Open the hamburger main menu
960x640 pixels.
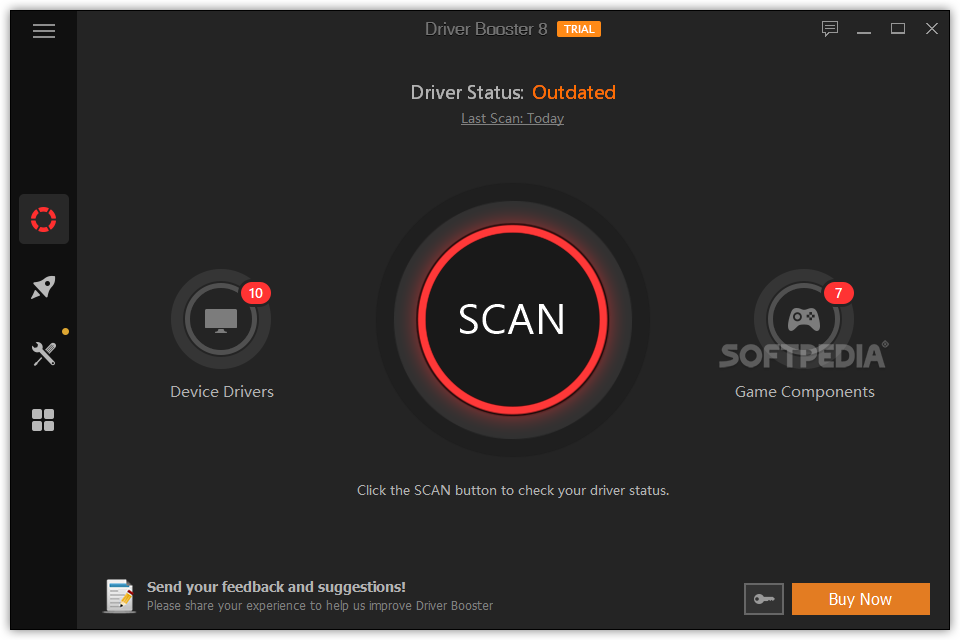(x=44, y=31)
